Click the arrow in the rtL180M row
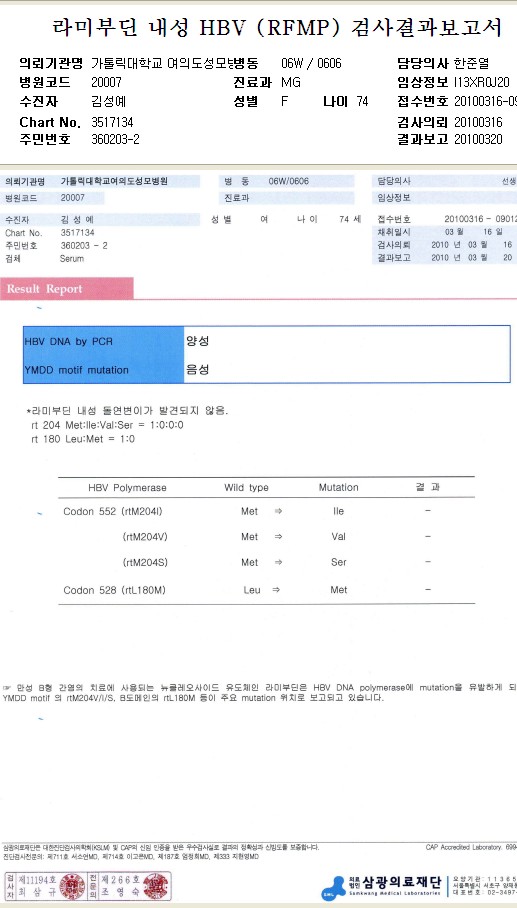Image resolution: width=517 pixels, height=908 pixels. click(x=276, y=590)
